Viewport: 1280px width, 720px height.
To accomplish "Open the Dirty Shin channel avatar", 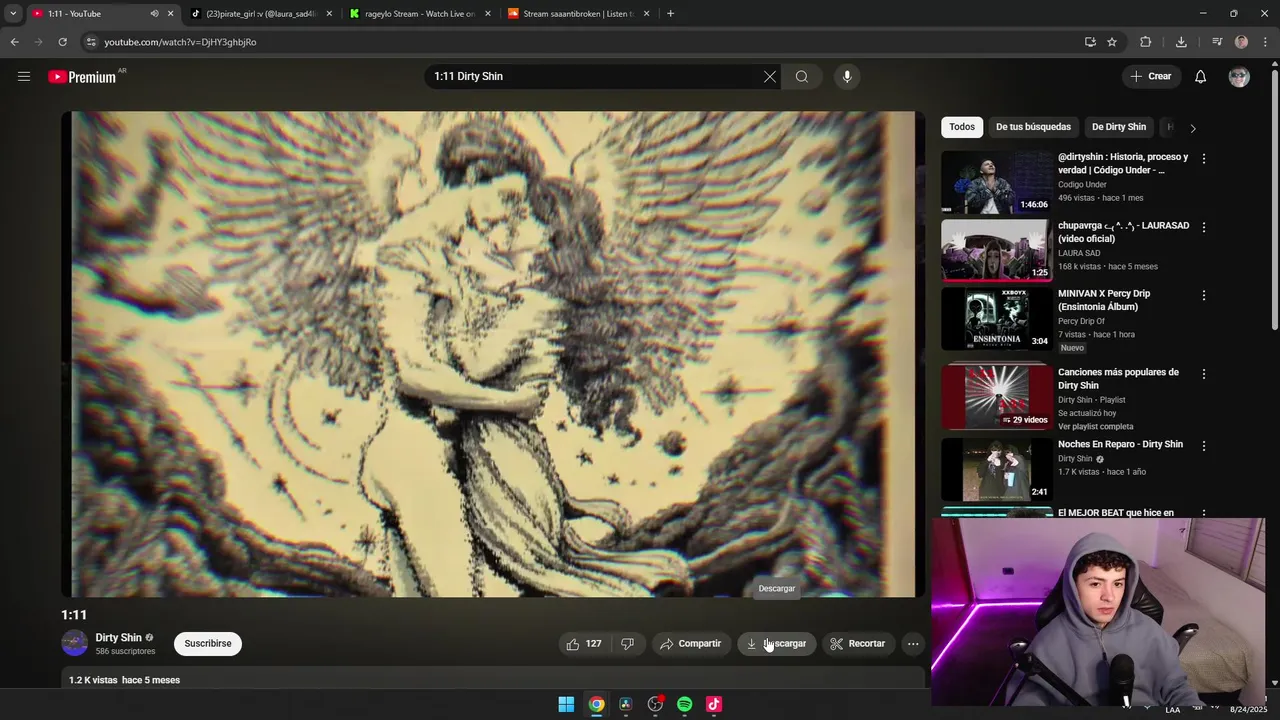I will (x=75, y=644).
